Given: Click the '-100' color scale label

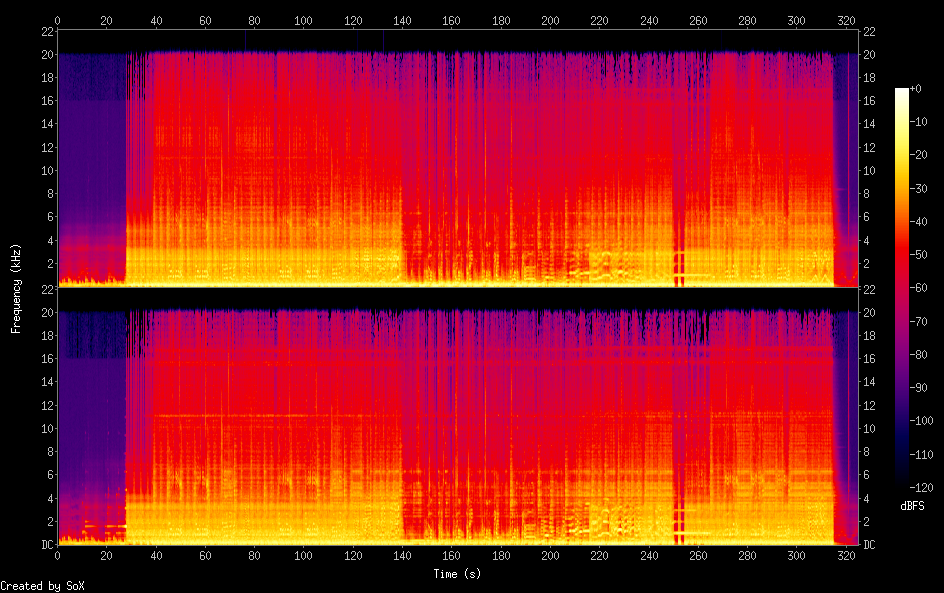Looking at the screenshot, I should pyautogui.click(x=921, y=421).
